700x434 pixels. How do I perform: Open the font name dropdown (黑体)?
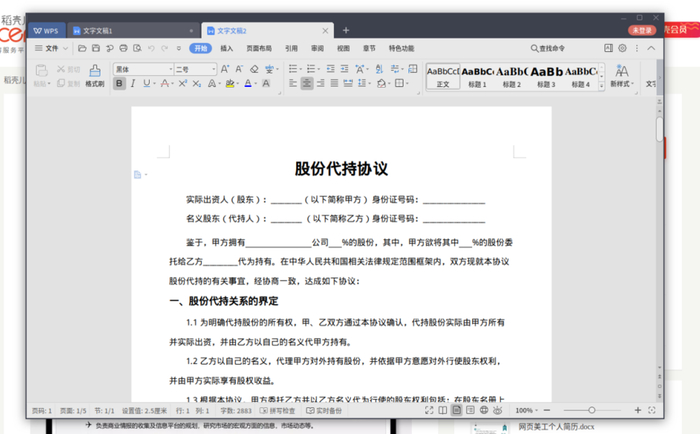(x=144, y=69)
